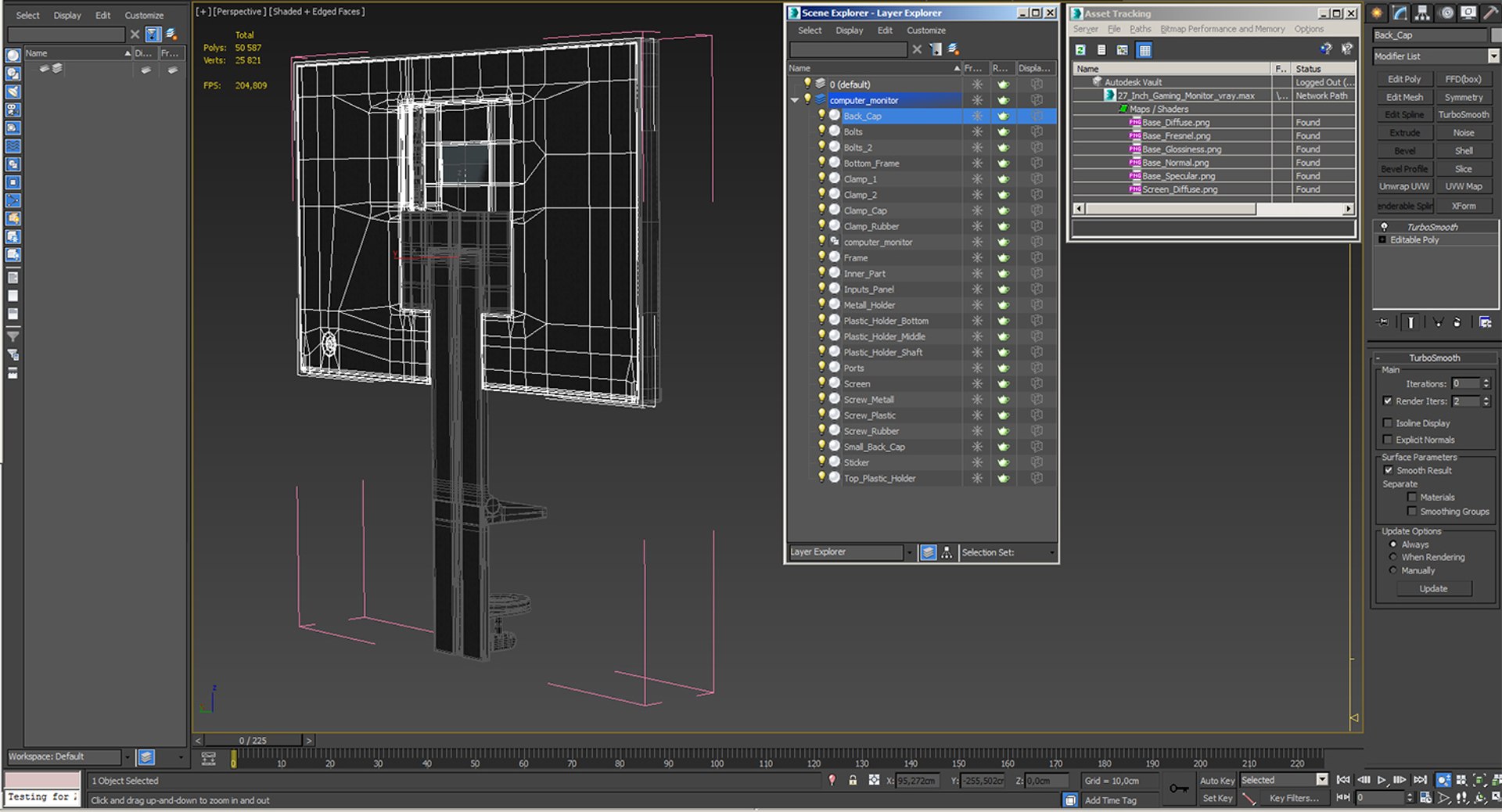Click the Back_Cap object color swatch
Image resolution: width=1502 pixels, height=812 pixels.
click(x=1497, y=35)
